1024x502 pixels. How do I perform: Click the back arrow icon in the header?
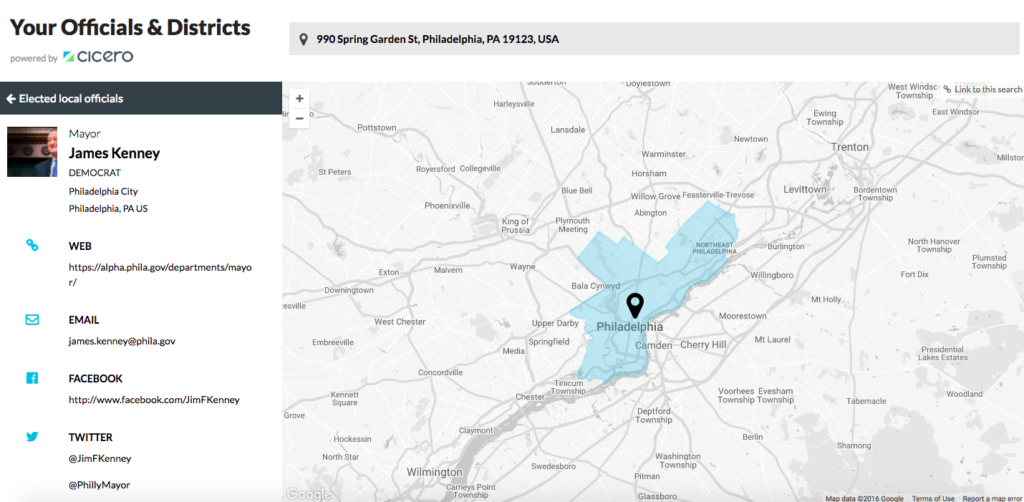tap(11, 99)
